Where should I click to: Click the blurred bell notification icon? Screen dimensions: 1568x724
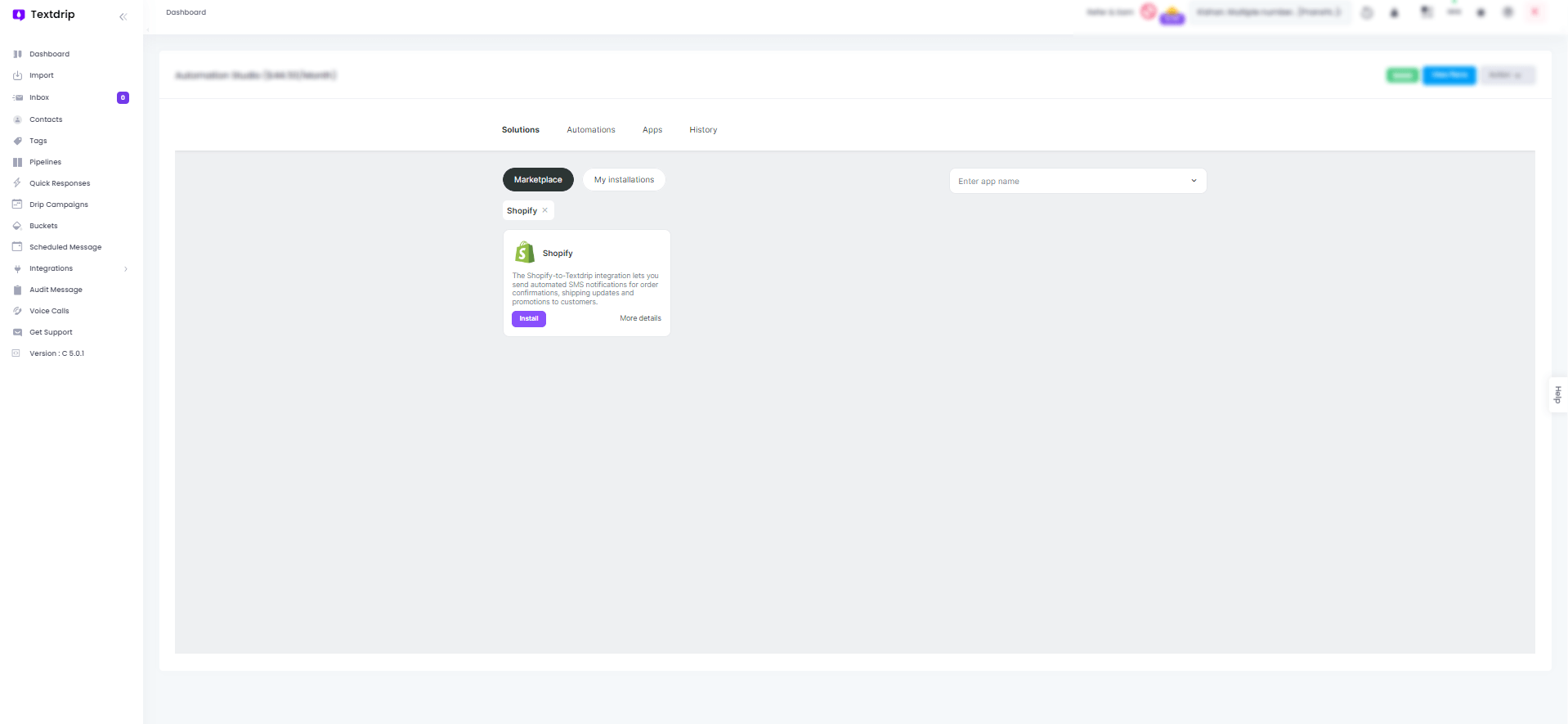pos(1395,12)
